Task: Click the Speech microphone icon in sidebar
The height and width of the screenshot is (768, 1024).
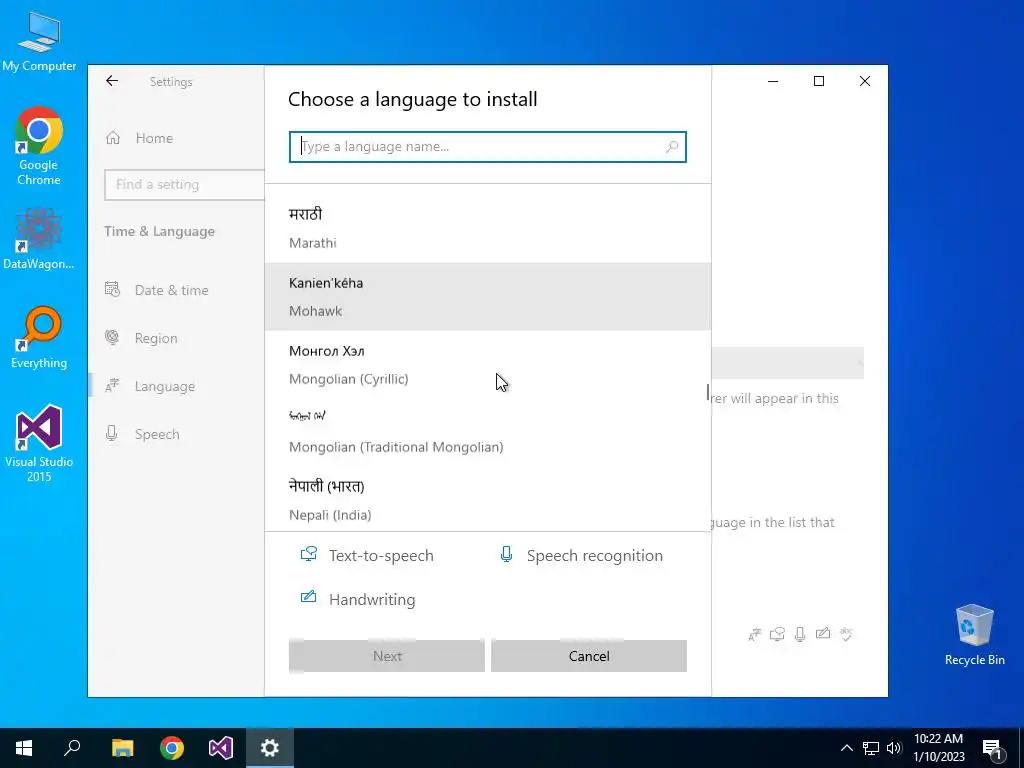Action: [112, 434]
